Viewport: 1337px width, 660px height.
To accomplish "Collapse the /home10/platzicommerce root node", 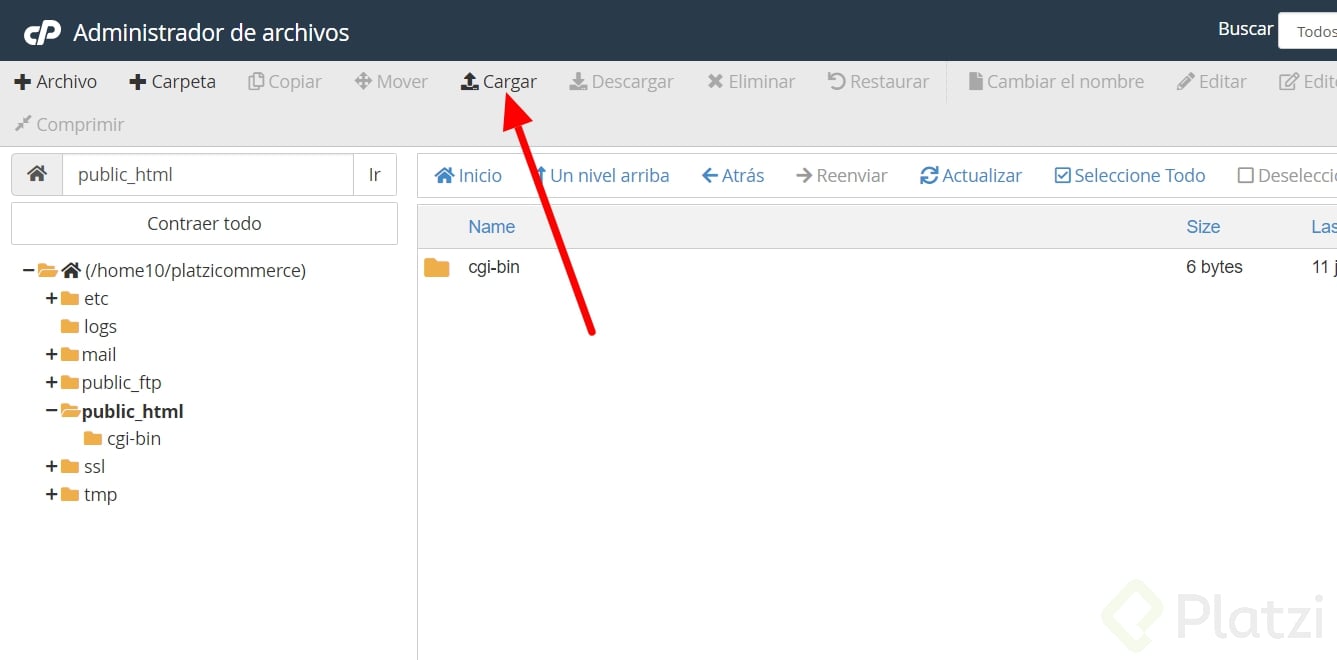I will click(28, 271).
